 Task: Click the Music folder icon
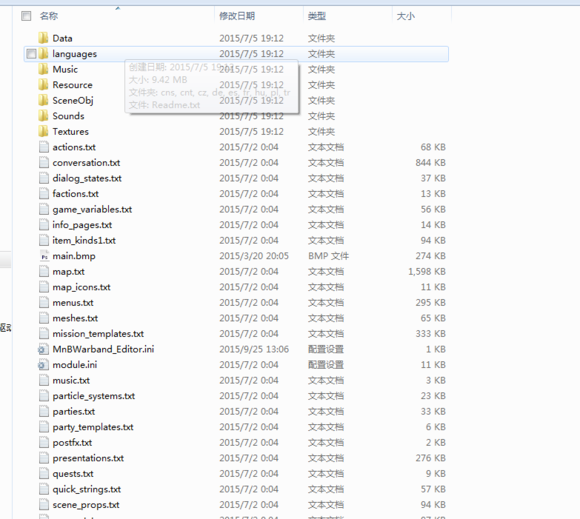43,69
